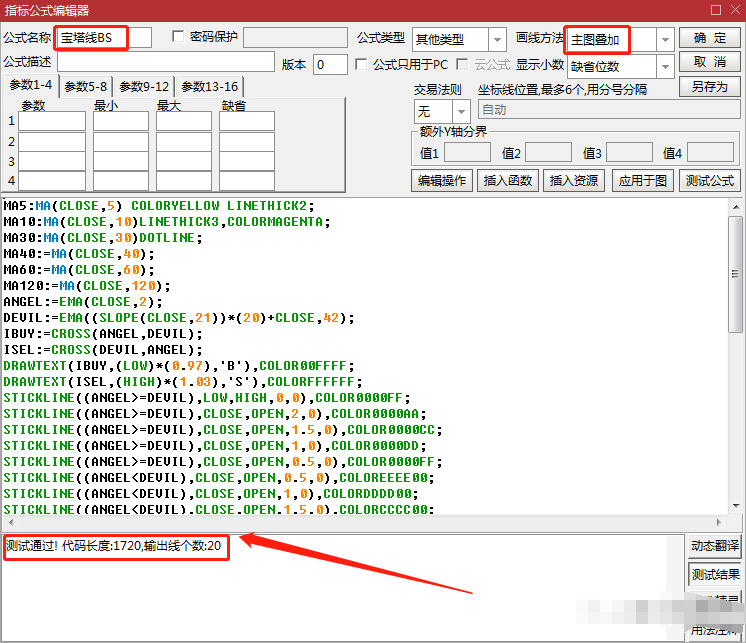Click the 动态翻译 button
This screenshot has height=643, width=746.
coord(715,546)
